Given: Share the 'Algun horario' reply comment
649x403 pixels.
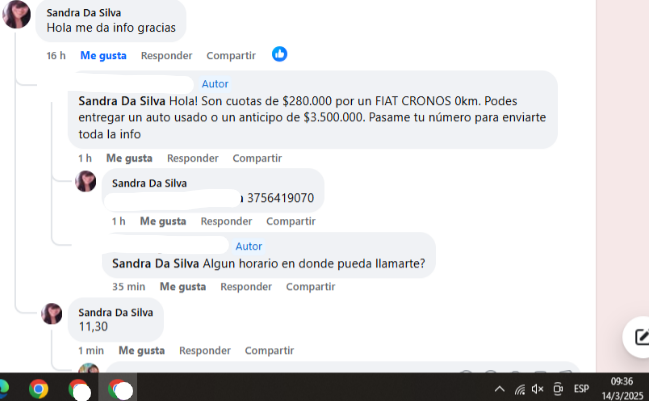Looking at the screenshot, I should coord(310,286).
